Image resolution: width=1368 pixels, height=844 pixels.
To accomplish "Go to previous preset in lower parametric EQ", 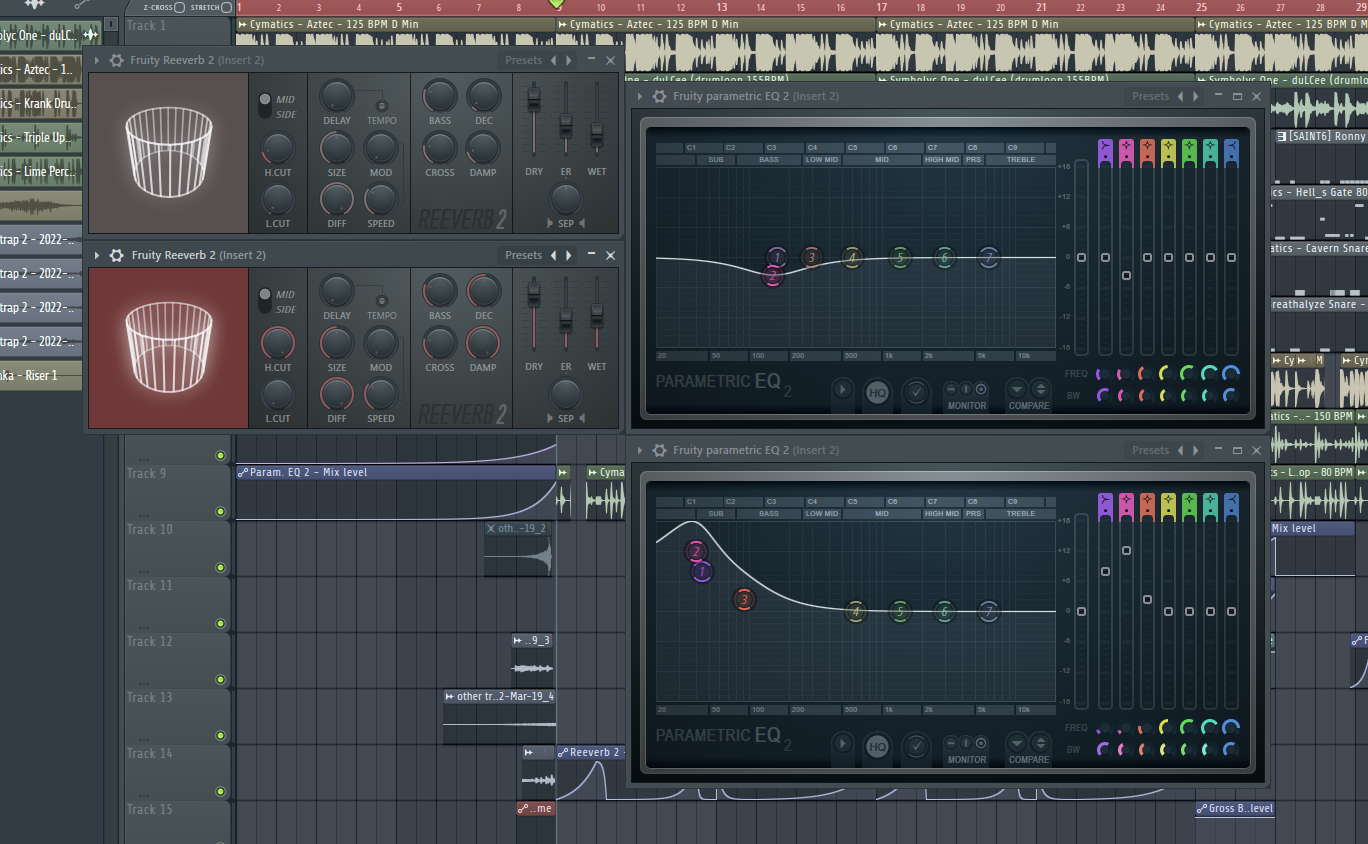I will (x=1180, y=451).
